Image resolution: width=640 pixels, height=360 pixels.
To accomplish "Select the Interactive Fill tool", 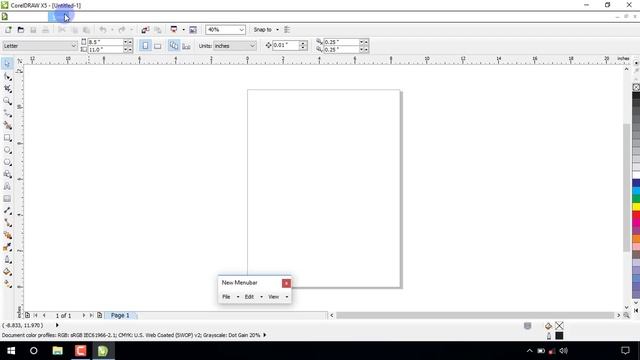I will click(x=7, y=284).
